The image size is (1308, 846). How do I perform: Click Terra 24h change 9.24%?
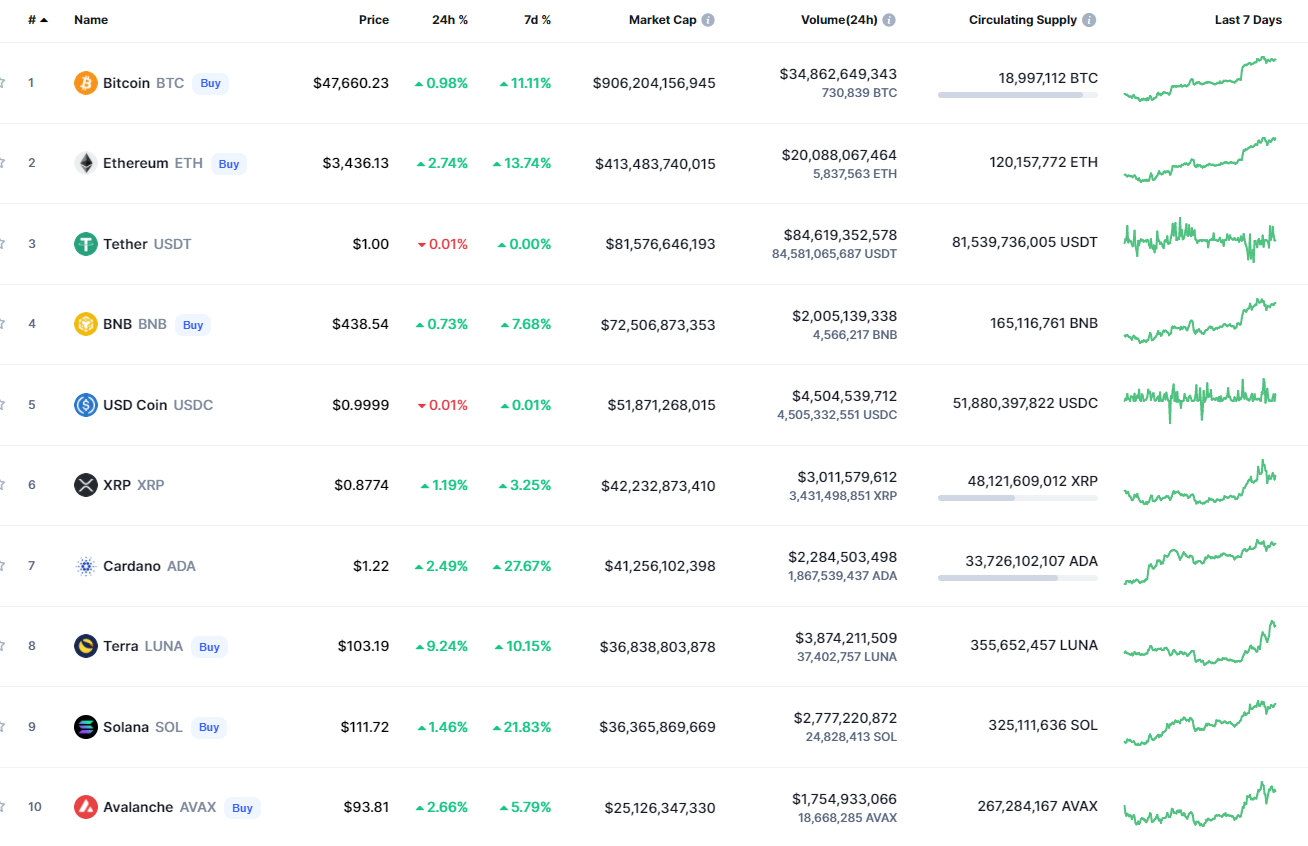[441, 646]
